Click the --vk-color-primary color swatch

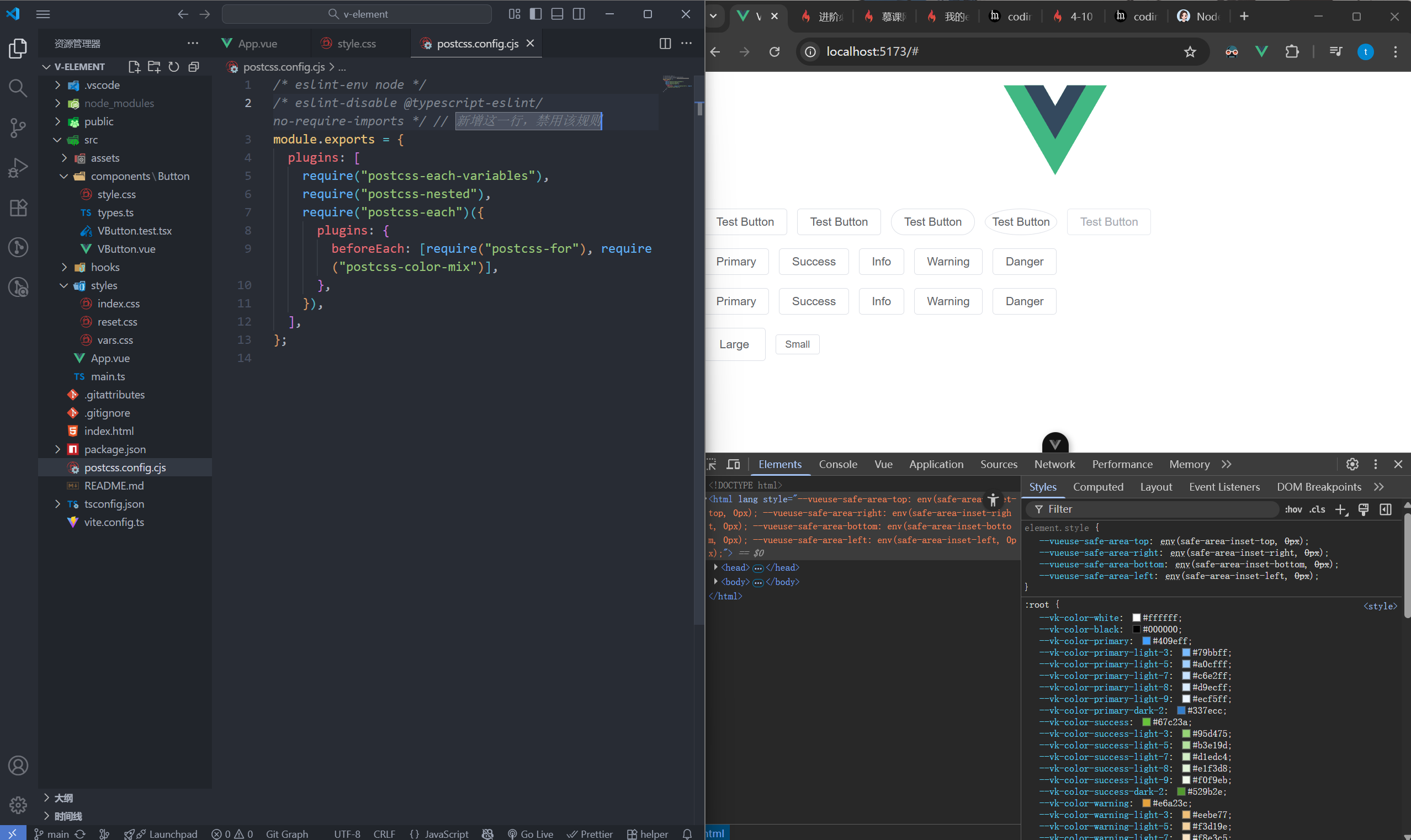(x=1146, y=641)
